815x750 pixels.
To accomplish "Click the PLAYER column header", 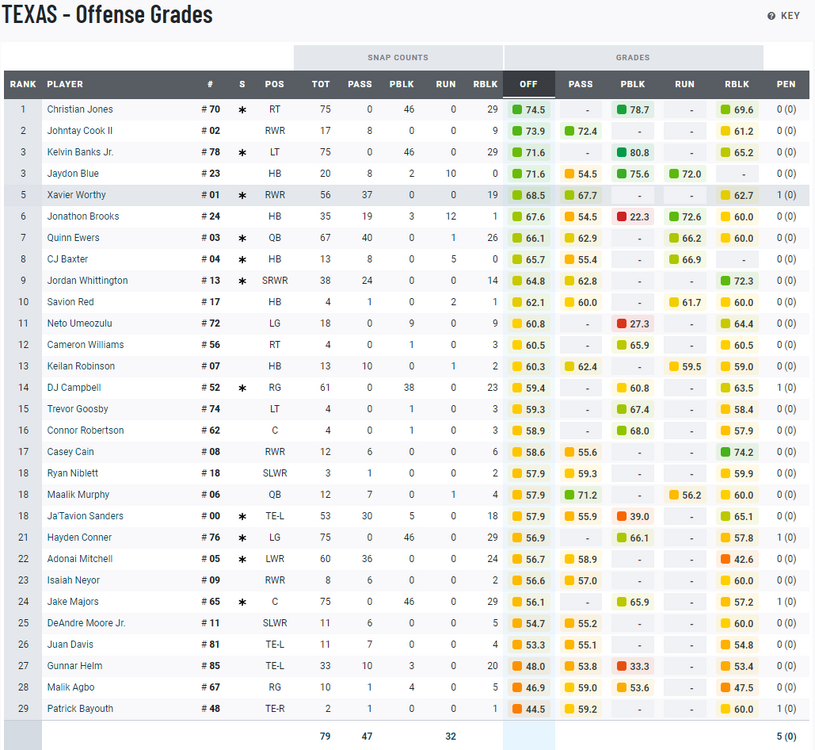I will [65, 84].
